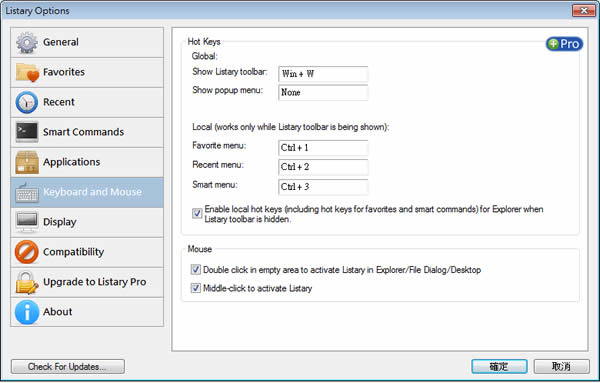600x383 pixels.
Task: Click the Favorites folder heart icon
Action: pos(27,72)
